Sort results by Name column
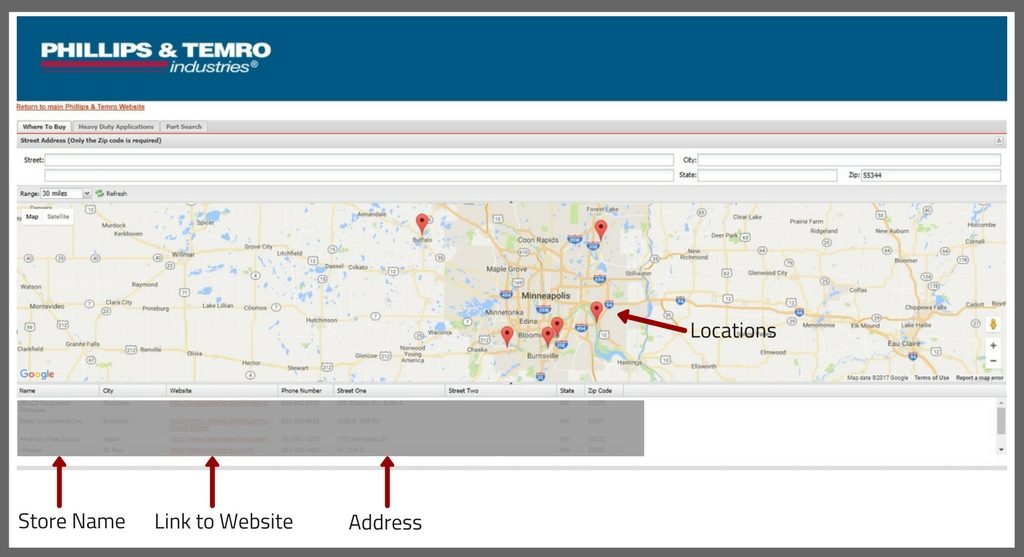Viewport: 1024px width, 557px height. point(58,390)
